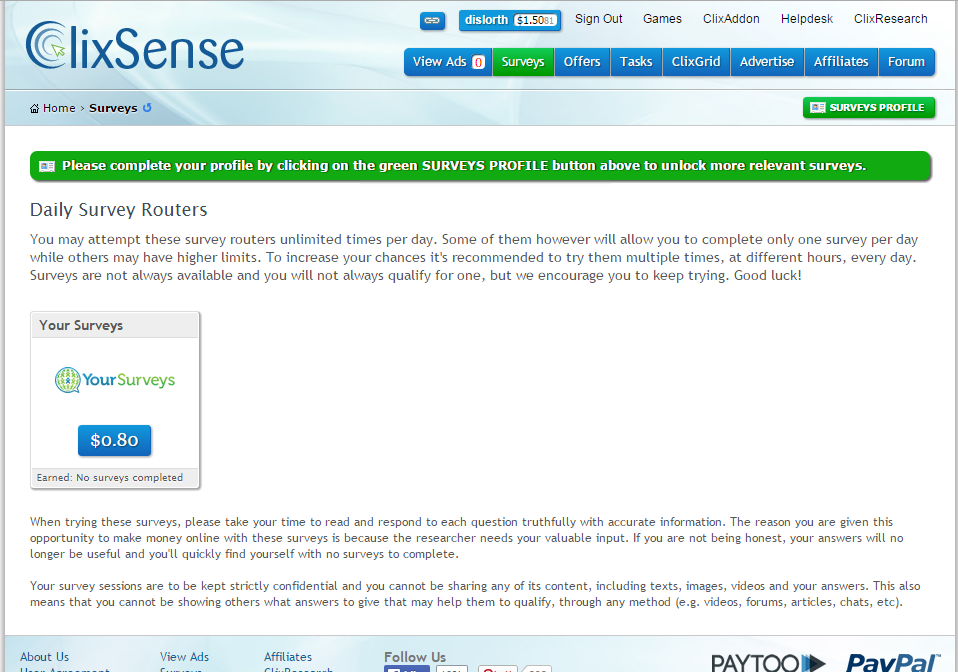Viewport: 958px width, 672px height.
Task: Open the About Us page
Action: tap(44, 656)
